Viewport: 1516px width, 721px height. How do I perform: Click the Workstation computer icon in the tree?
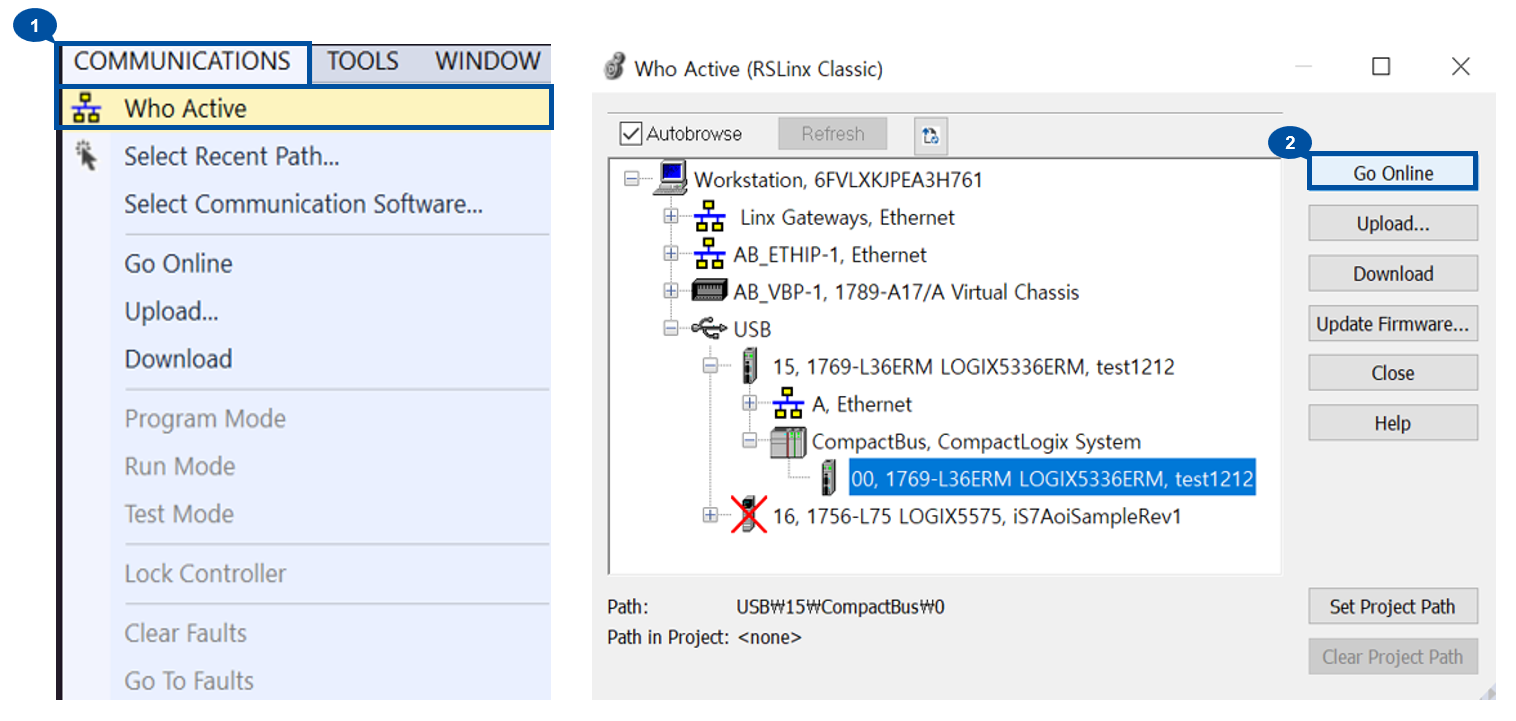point(670,179)
